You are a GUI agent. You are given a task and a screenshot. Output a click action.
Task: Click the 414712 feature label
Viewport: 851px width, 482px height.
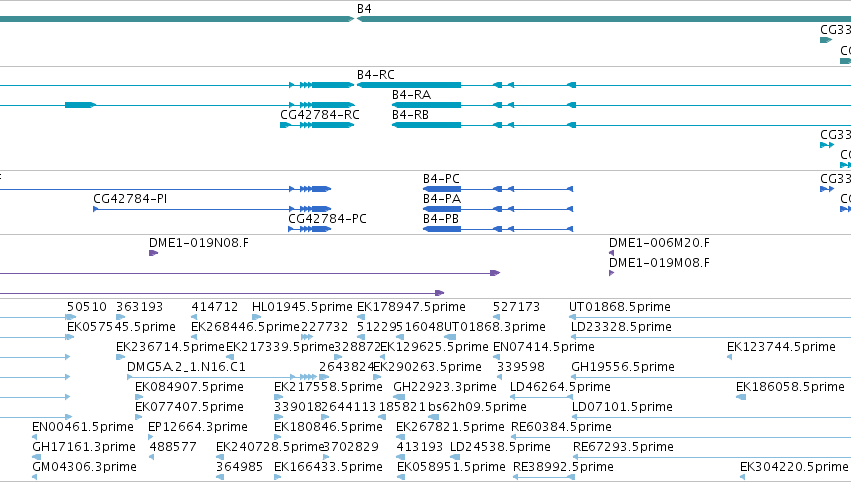[214, 307]
